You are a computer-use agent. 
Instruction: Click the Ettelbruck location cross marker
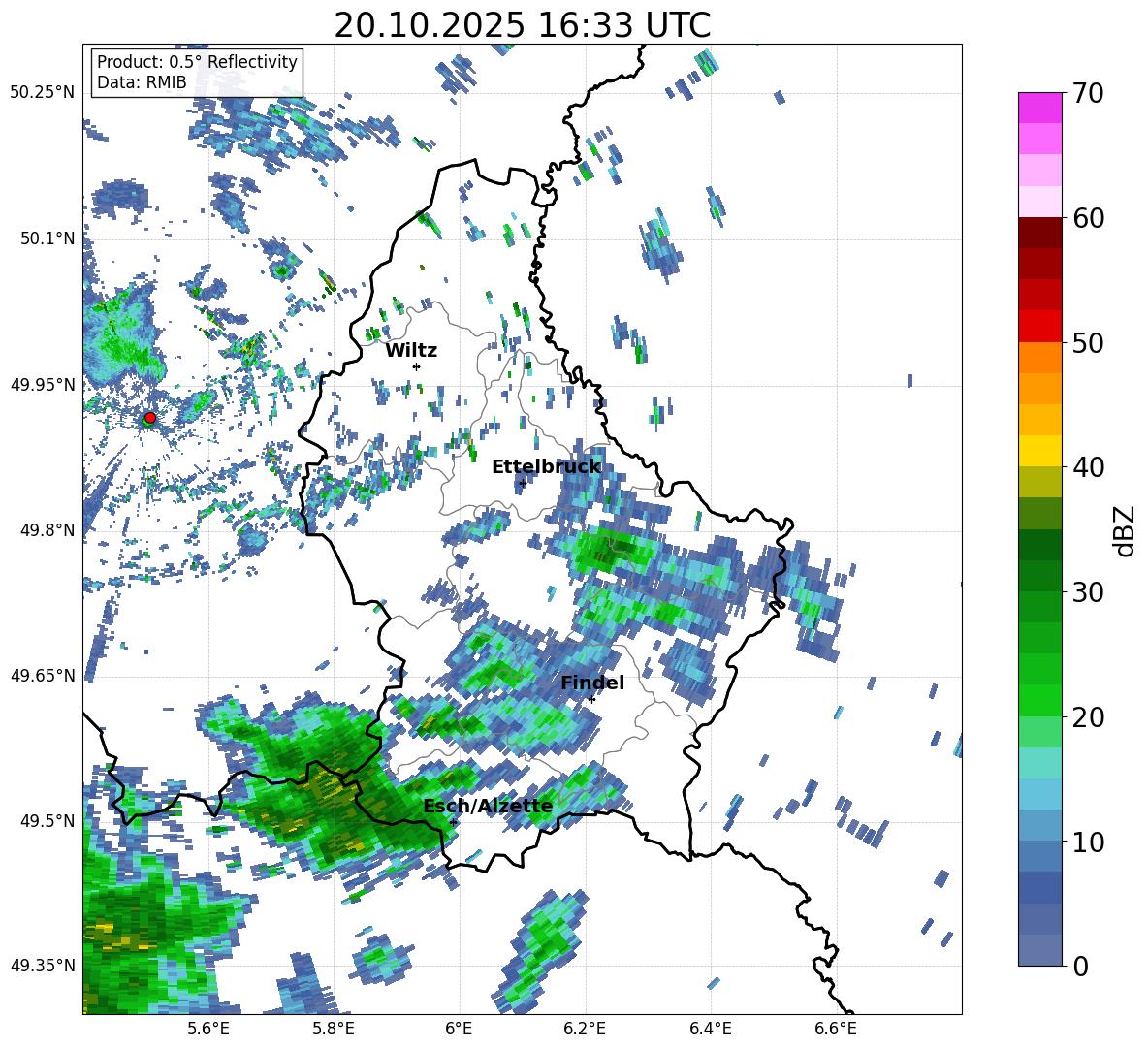(x=523, y=483)
